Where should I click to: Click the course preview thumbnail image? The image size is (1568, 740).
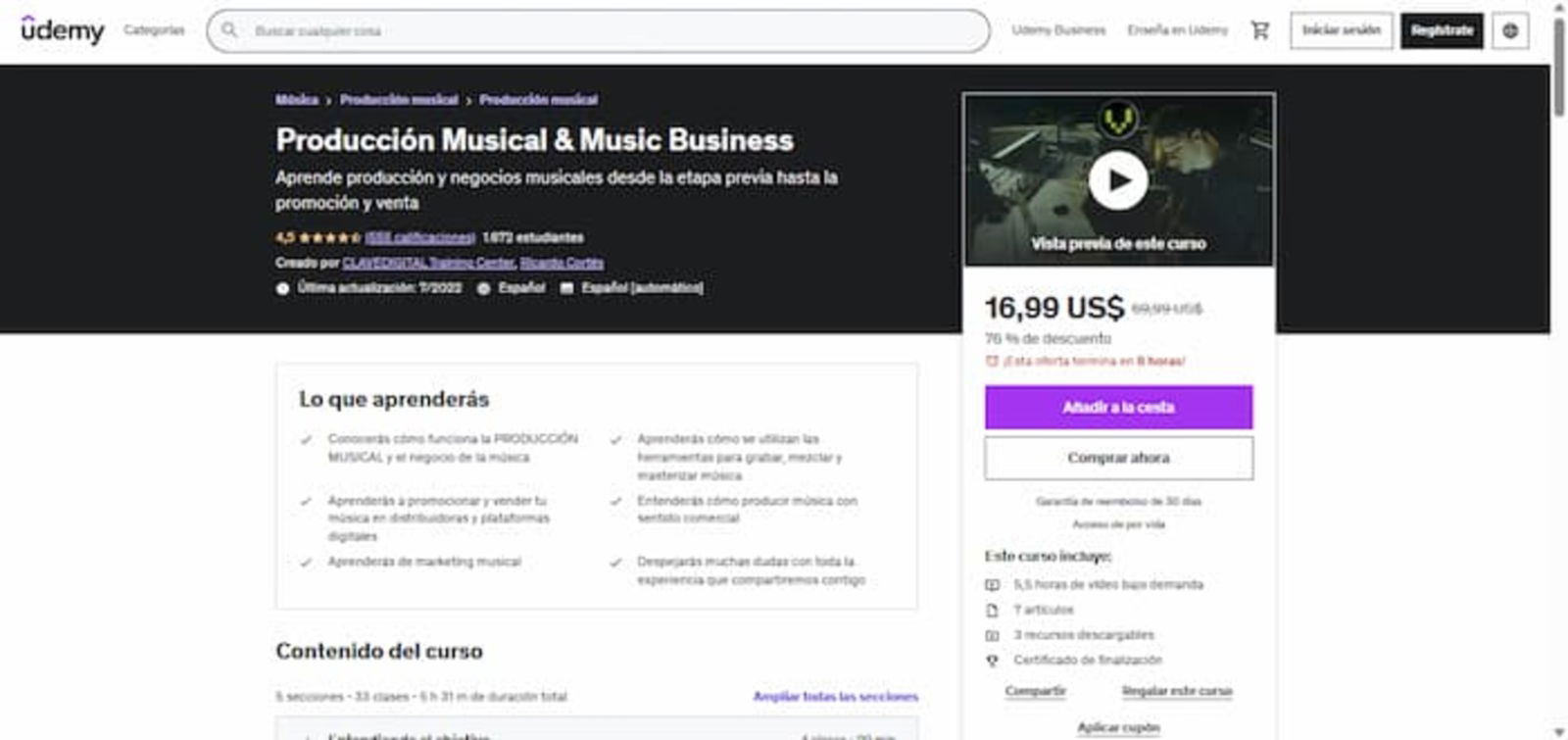pyautogui.click(x=1118, y=179)
